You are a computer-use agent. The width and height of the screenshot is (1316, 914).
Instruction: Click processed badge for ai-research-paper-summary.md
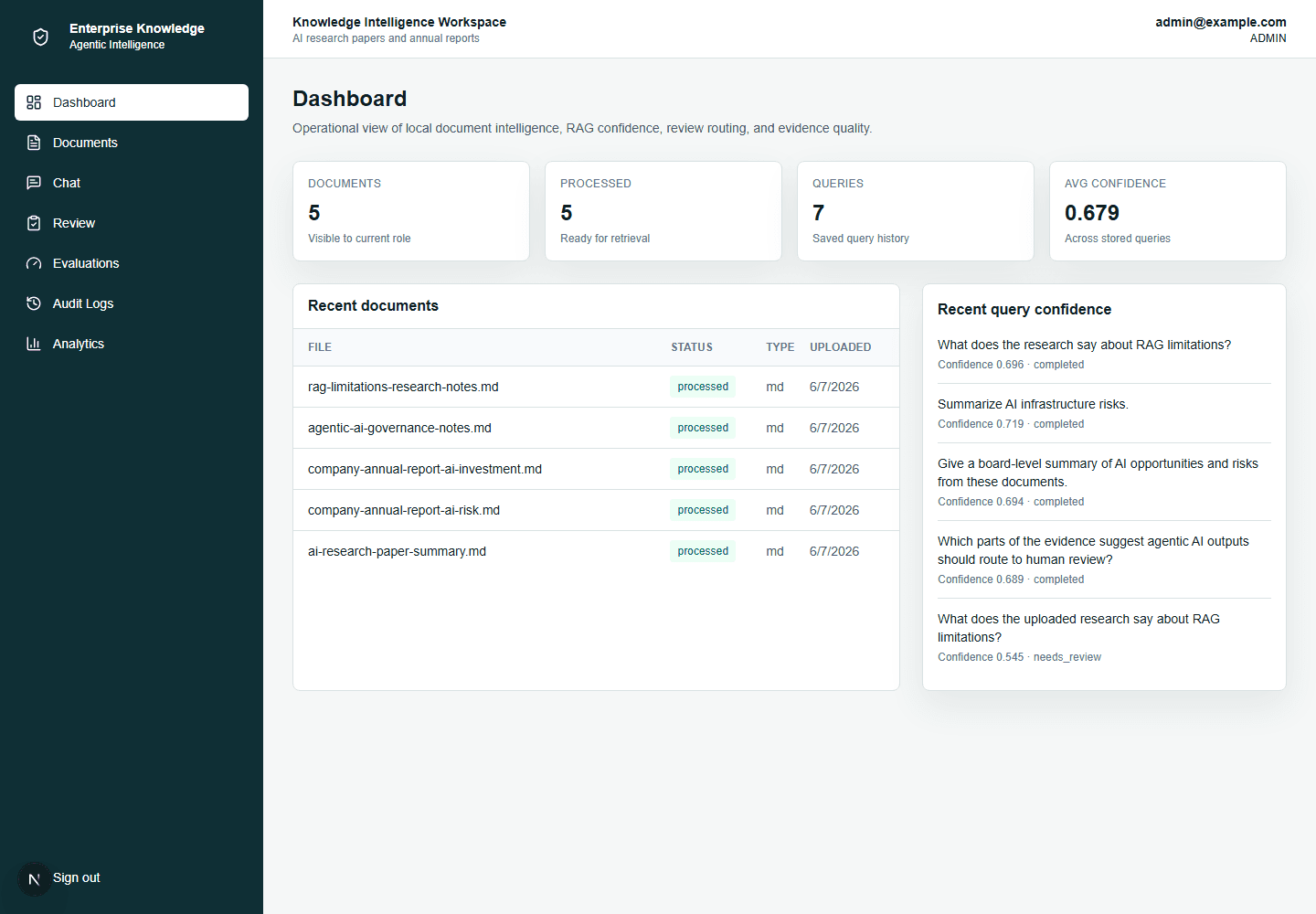(x=703, y=551)
